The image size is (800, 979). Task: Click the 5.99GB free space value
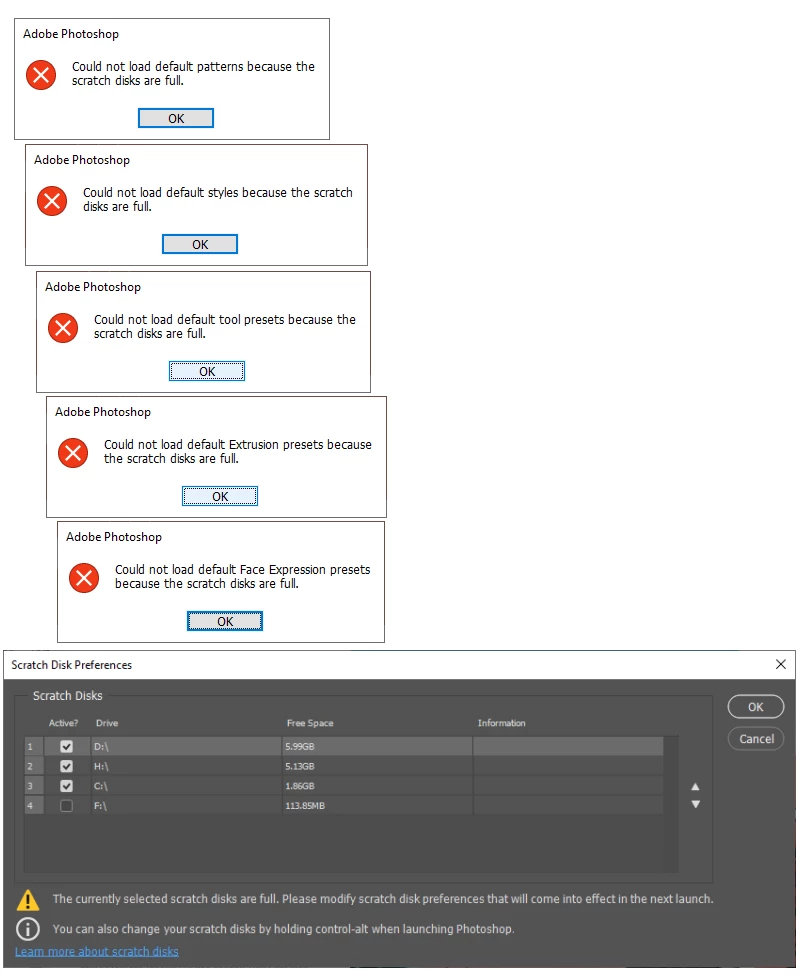point(300,747)
